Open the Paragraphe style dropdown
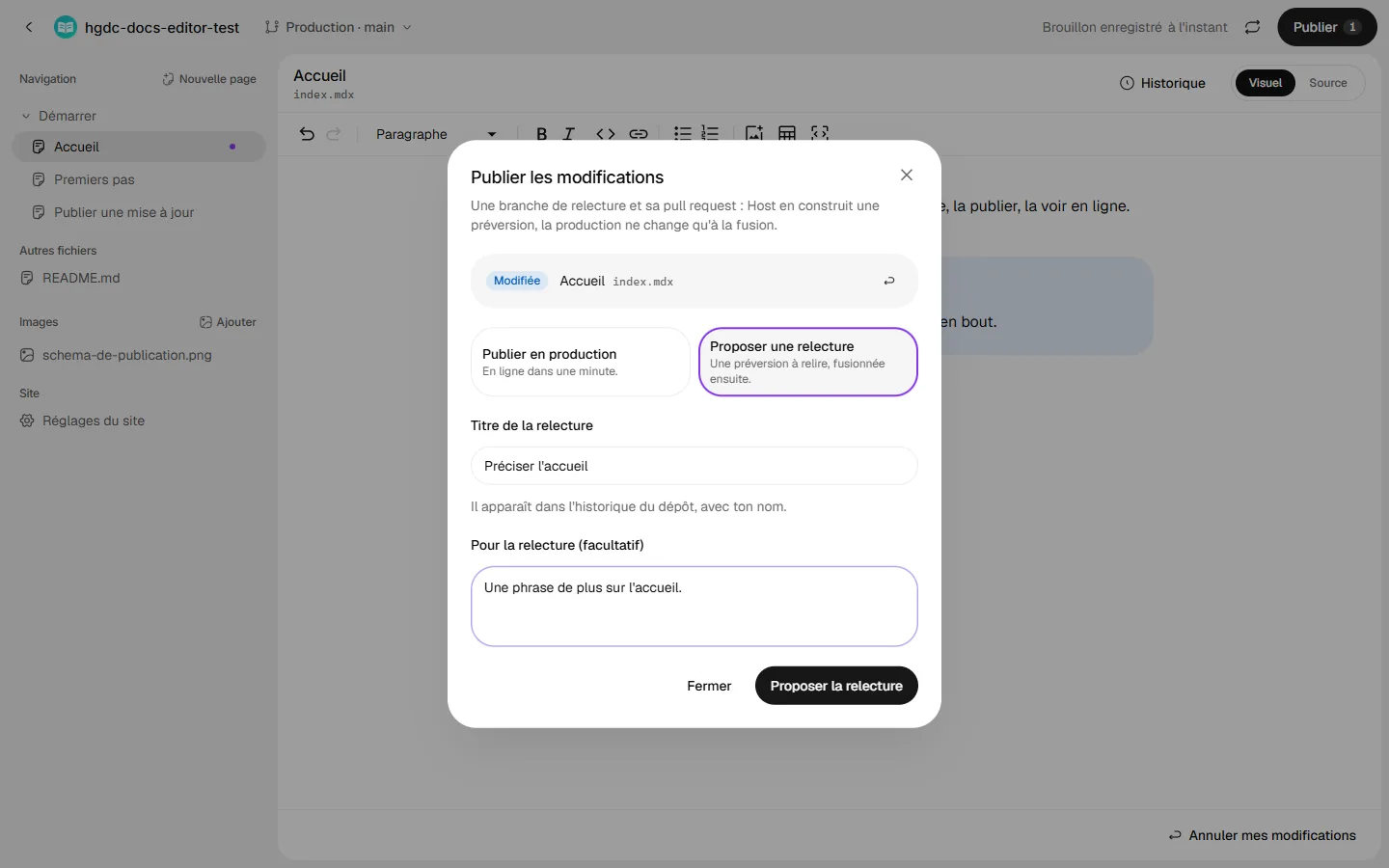This screenshot has height=868, width=1389. (436, 134)
